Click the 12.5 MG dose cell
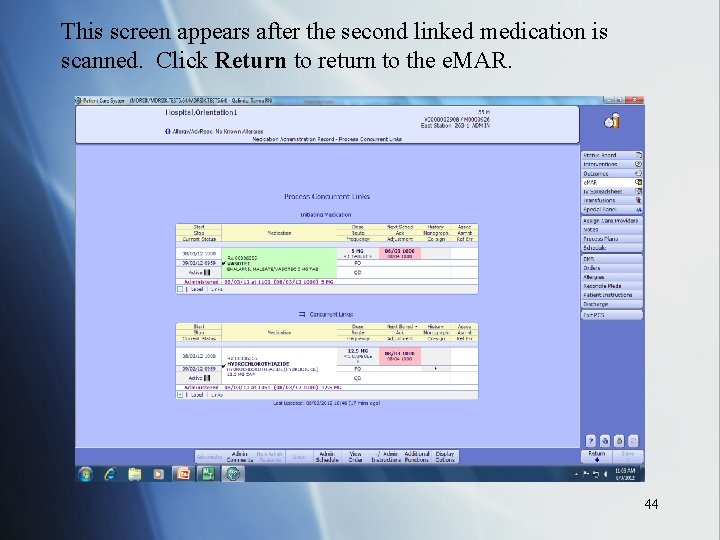Image resolution: width=720 pixels, height=540 pixels. click(x=358, y=356)
